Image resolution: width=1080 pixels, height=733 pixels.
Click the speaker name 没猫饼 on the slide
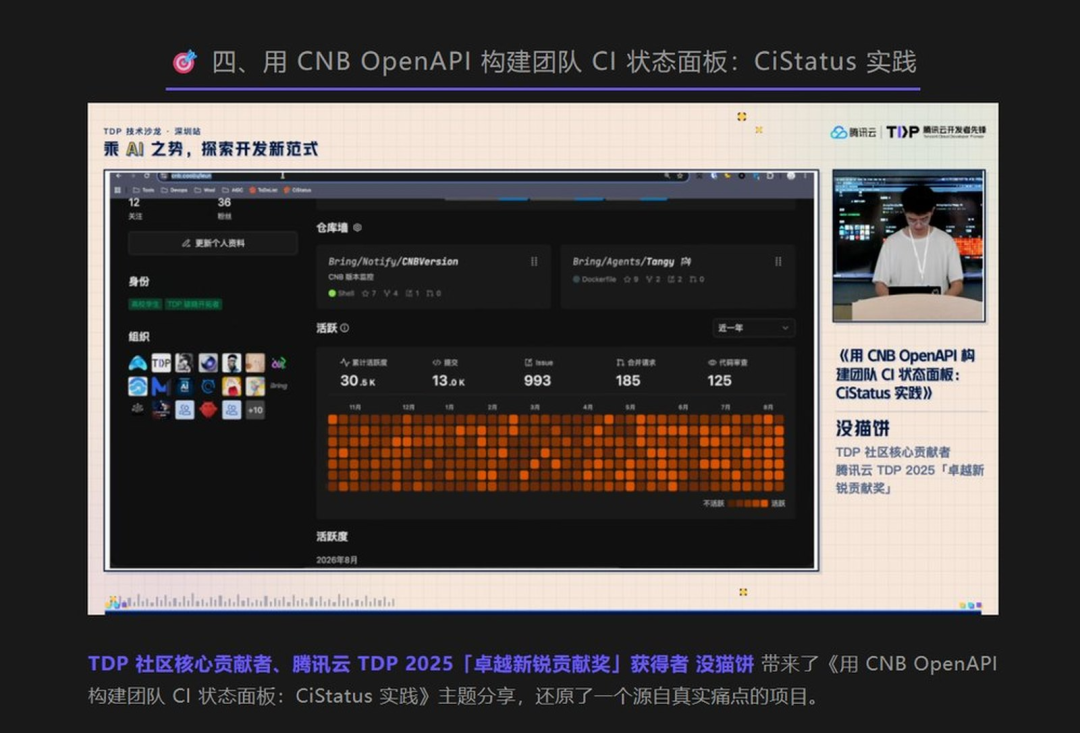coord(862,429)
